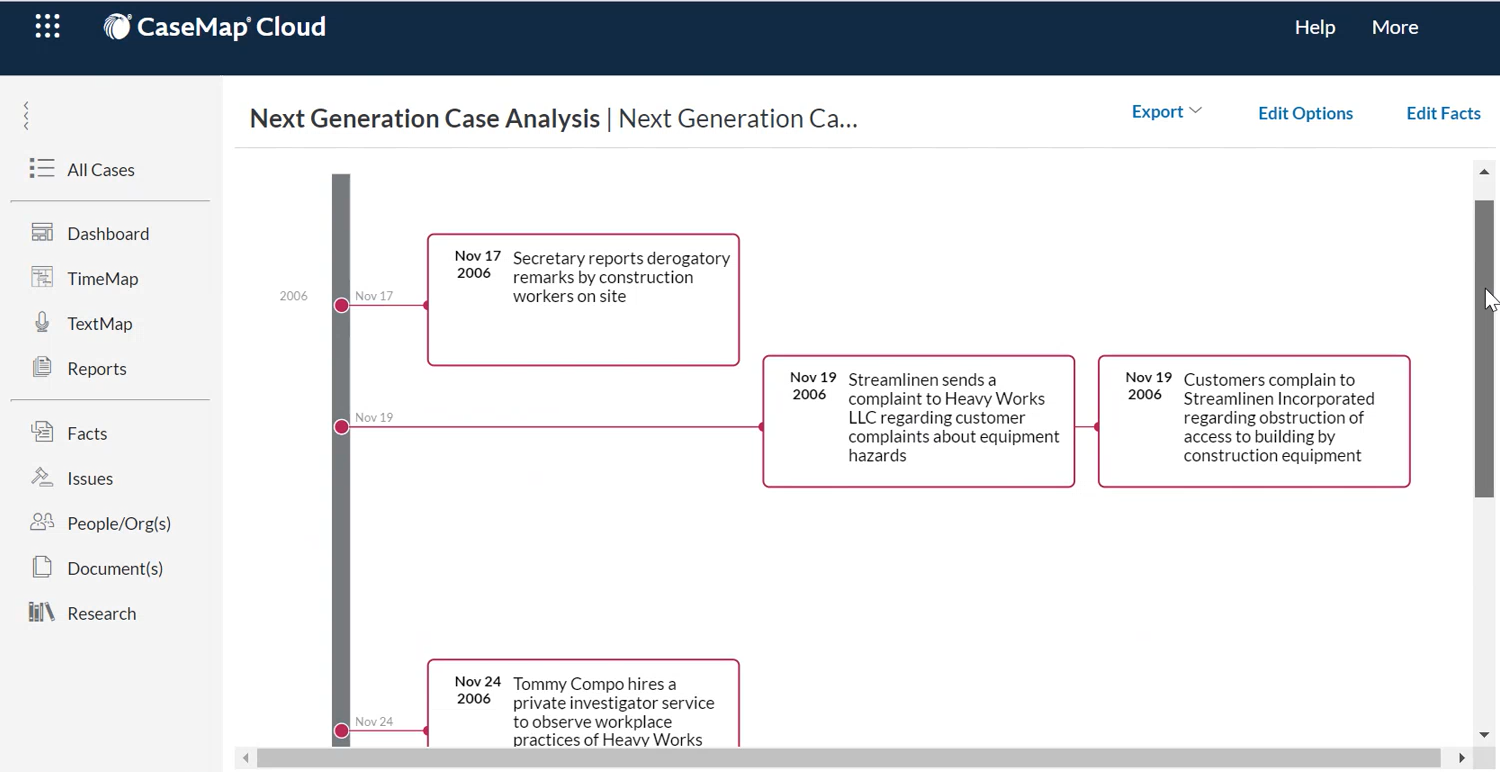Click the horizontal scrollbar right arrow

1462,759
